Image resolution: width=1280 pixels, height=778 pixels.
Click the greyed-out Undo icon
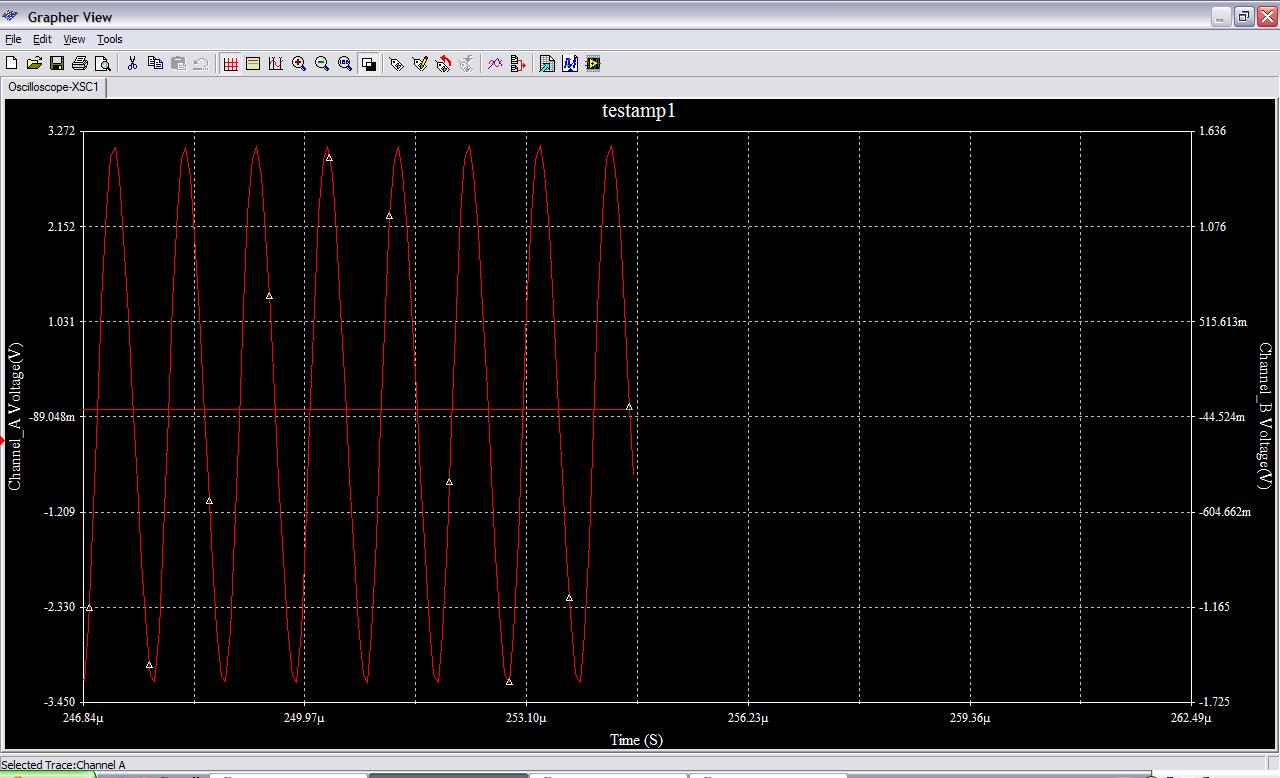(201, 63)
